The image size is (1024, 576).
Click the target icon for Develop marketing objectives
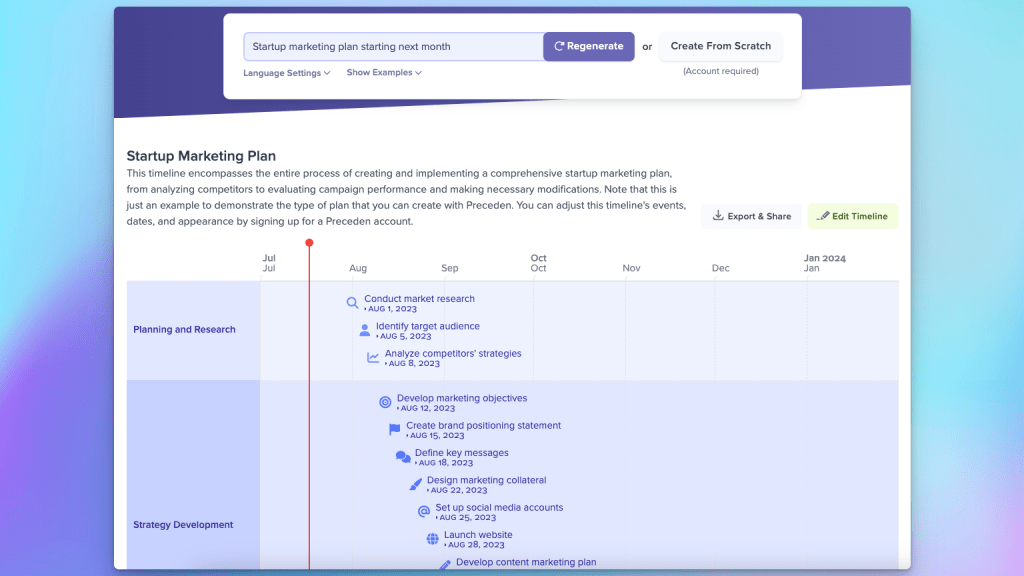[385, 402]
